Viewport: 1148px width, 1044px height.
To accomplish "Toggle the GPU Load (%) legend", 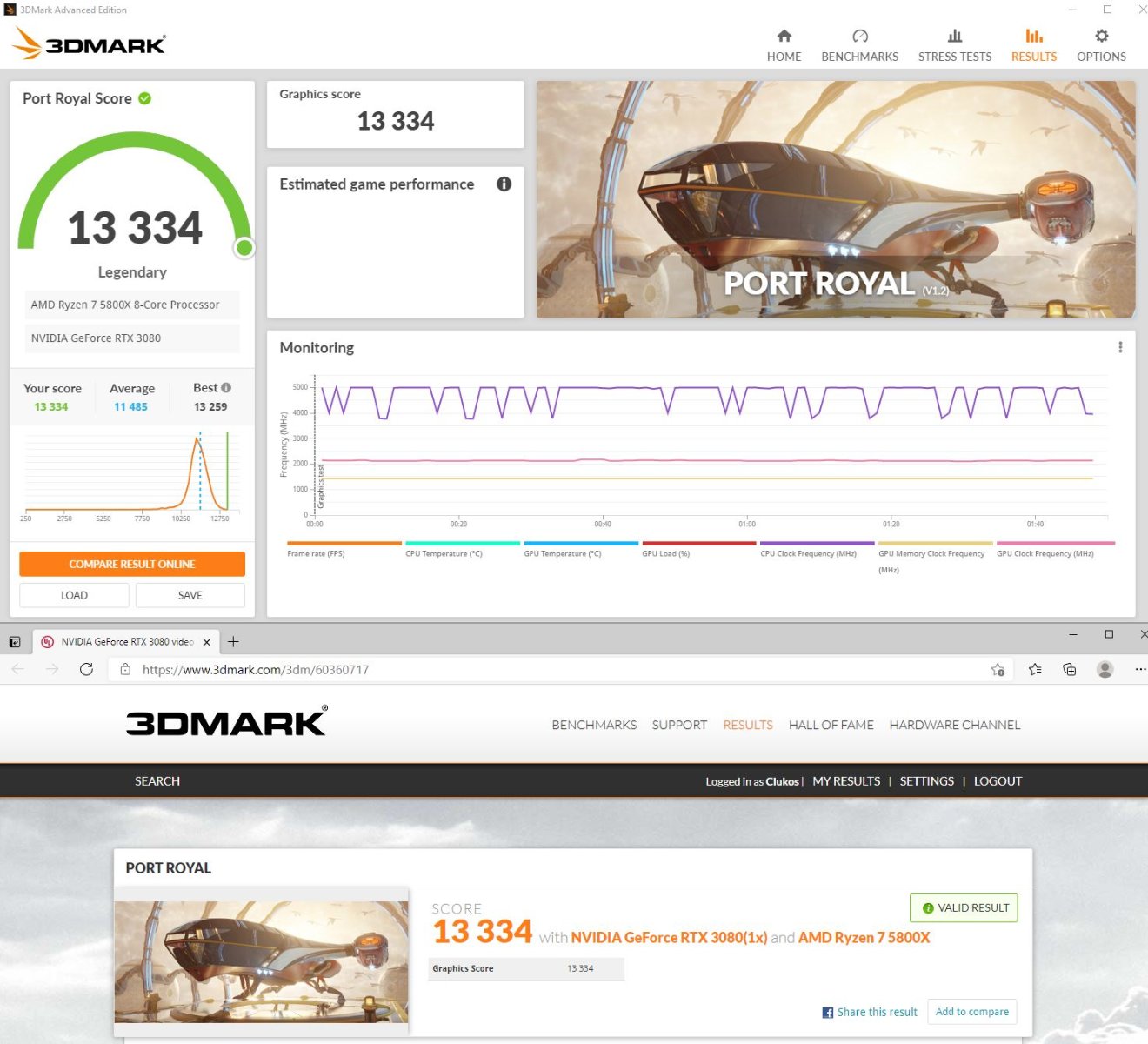I will coord(698,549).
